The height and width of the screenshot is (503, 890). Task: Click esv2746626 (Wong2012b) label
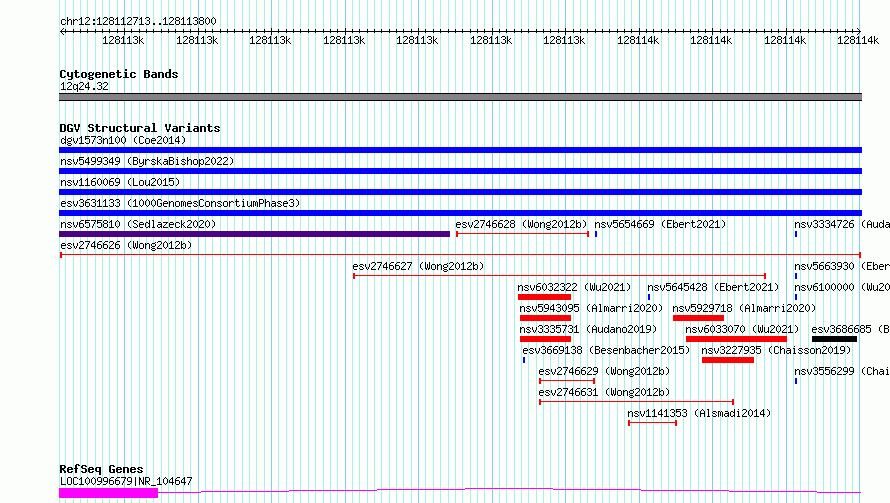pos(126,245)
